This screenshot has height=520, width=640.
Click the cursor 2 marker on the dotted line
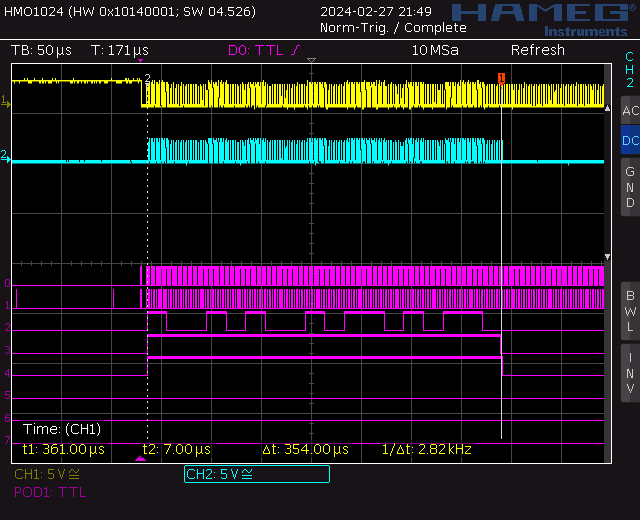point(148,78)
